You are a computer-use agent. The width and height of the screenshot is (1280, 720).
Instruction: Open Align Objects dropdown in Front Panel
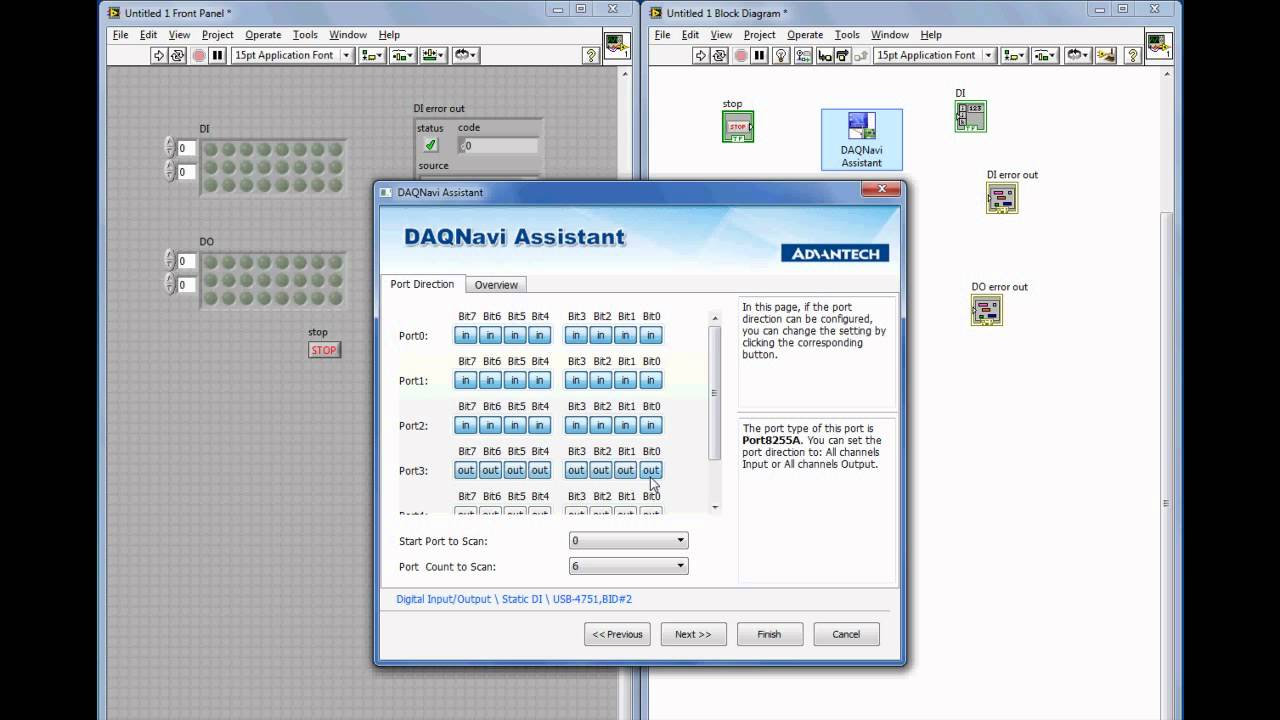(372, 55)
